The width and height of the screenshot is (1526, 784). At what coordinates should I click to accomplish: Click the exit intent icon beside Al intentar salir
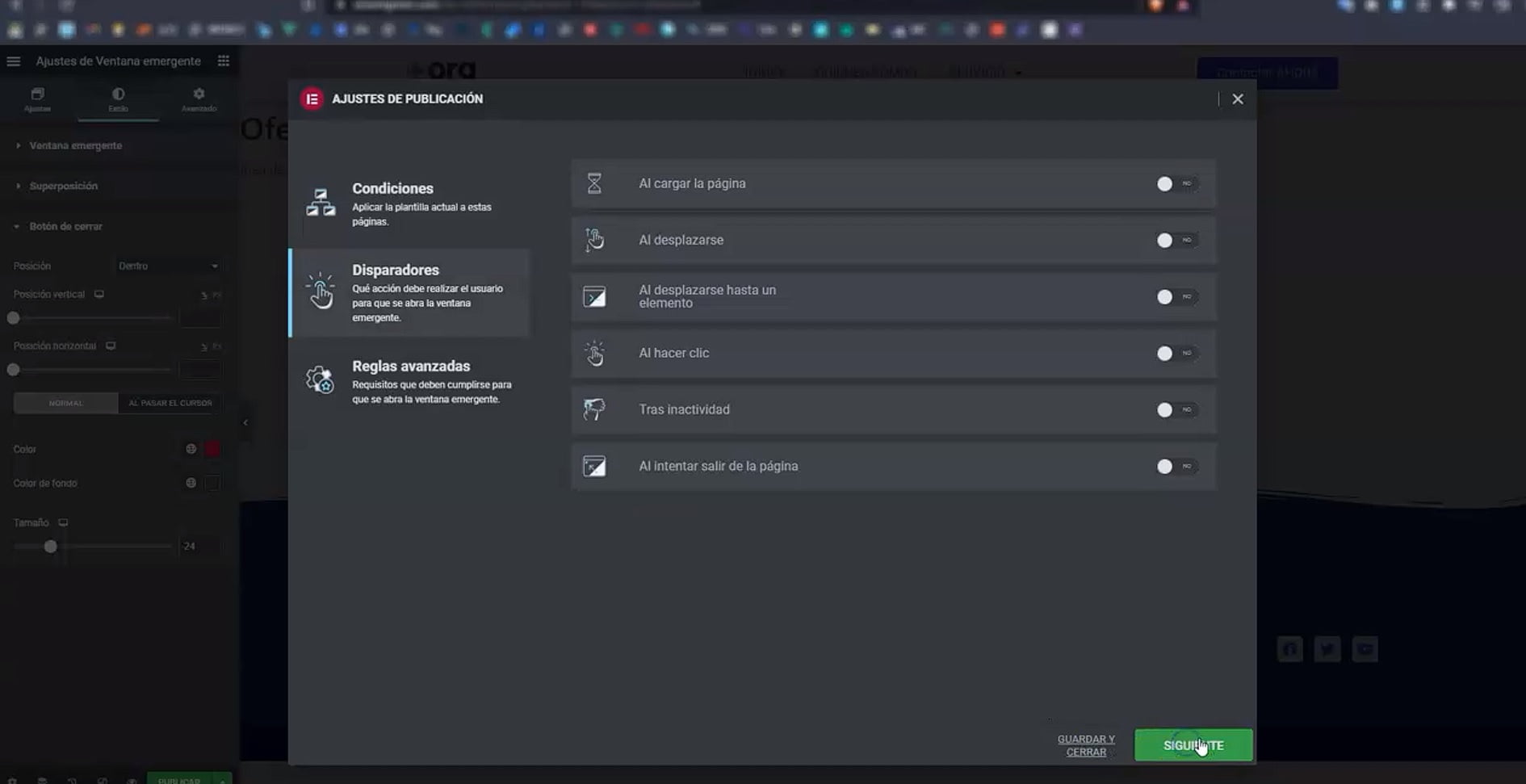tap(594, 466)
